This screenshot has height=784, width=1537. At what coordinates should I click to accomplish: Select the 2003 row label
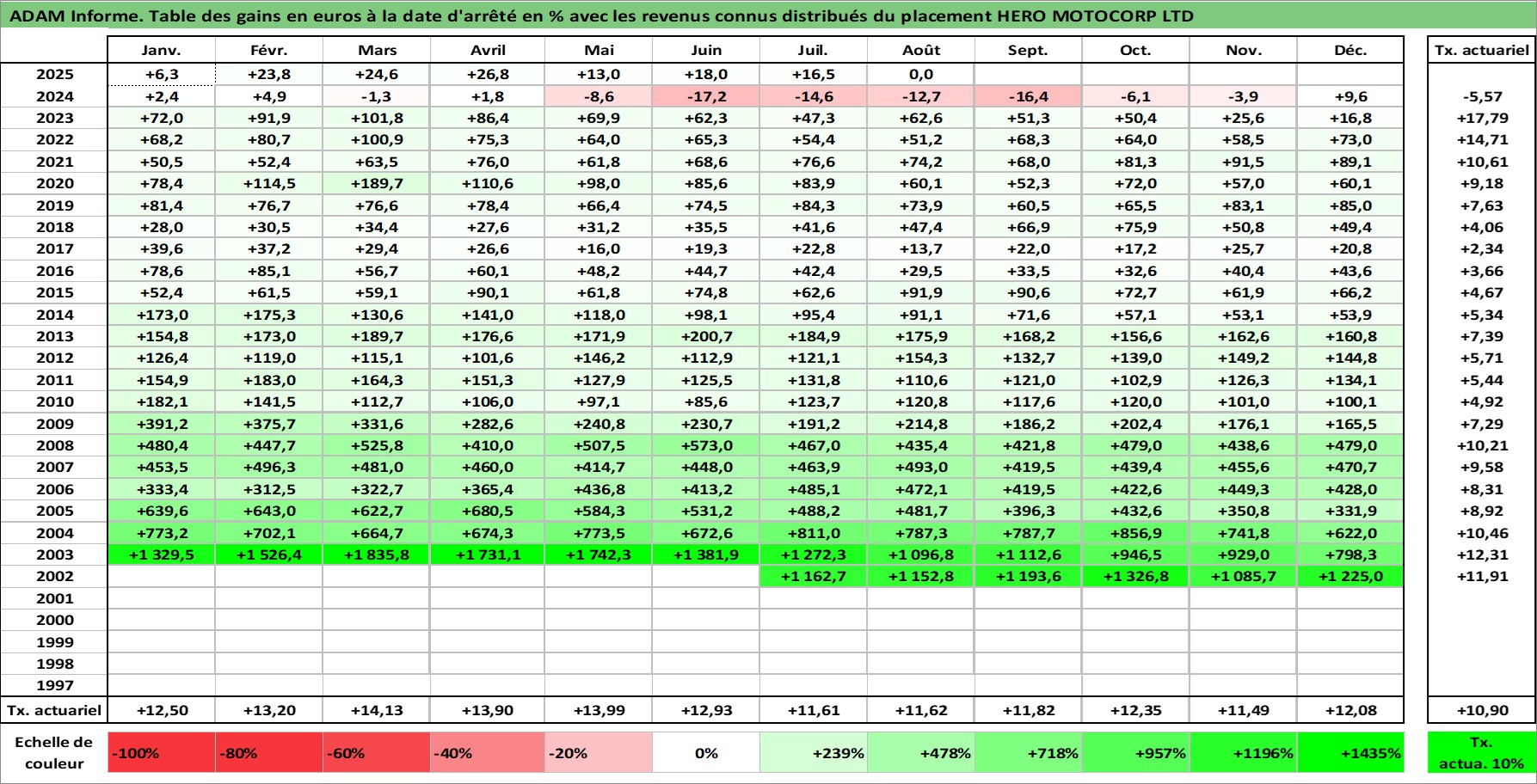tap(54, 554)
